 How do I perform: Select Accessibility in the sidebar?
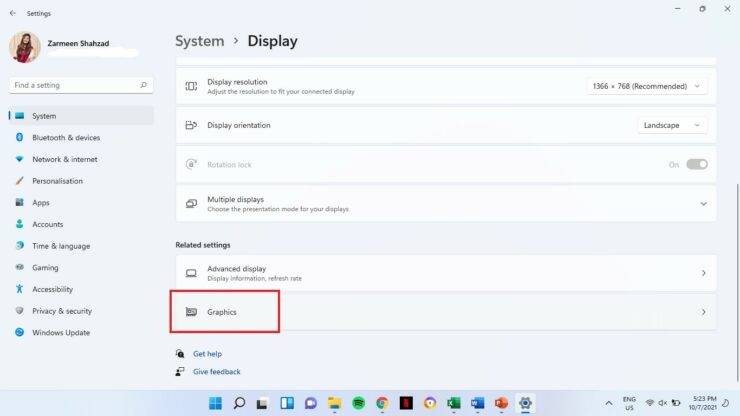coord(52,289)
